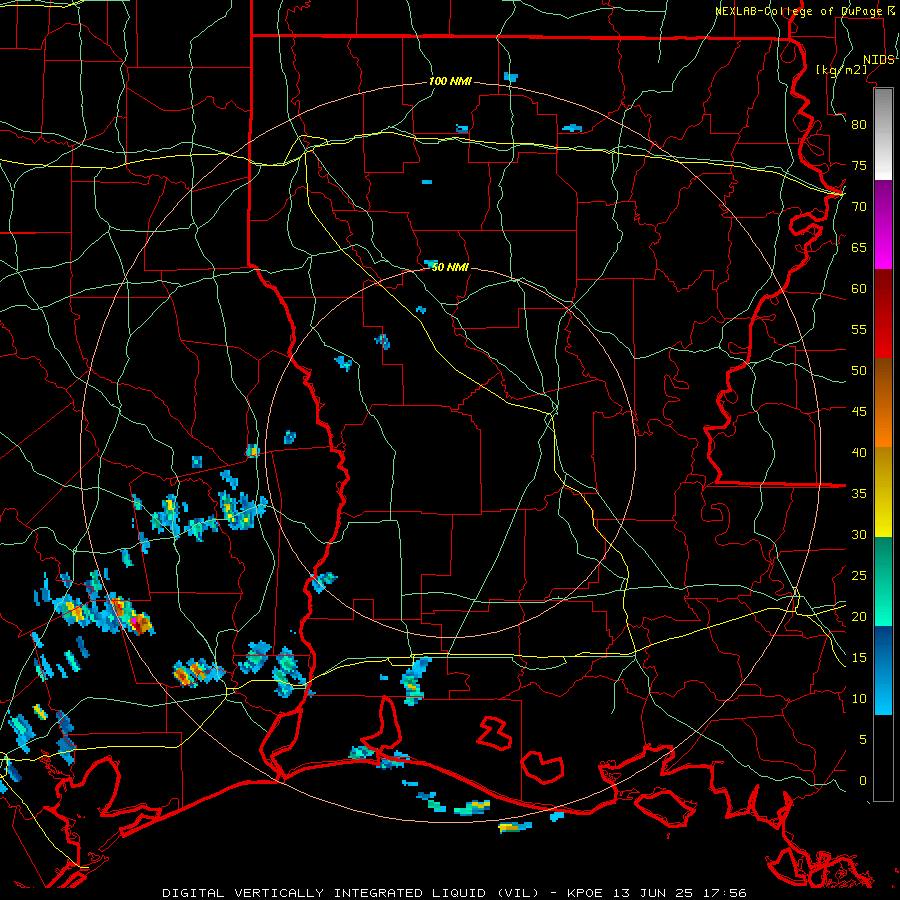Click the '[kg/m2]' units label

click(842, 70)
